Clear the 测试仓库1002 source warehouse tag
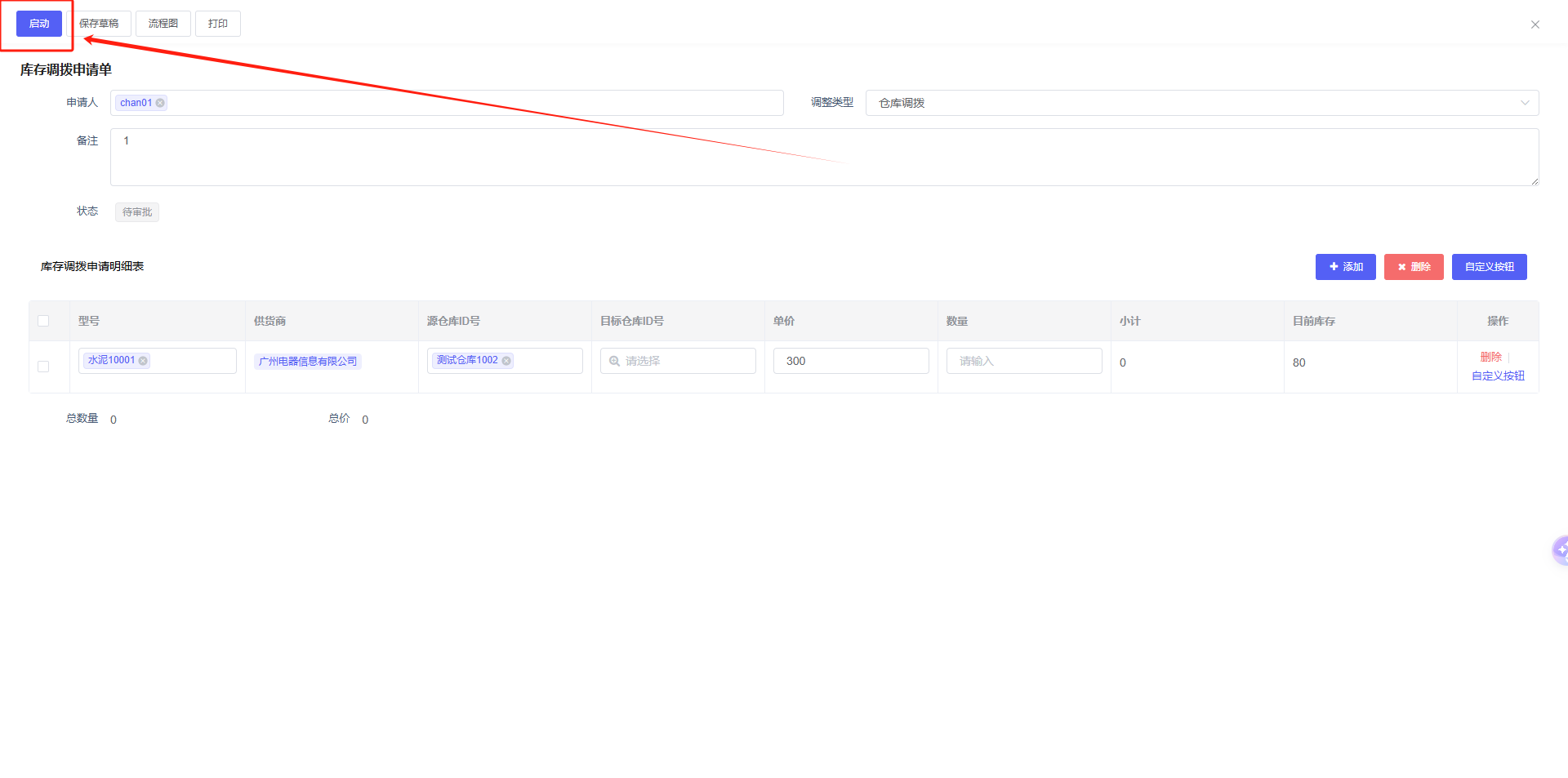This screenshot has height=778, width=1568. coord(506,361)
